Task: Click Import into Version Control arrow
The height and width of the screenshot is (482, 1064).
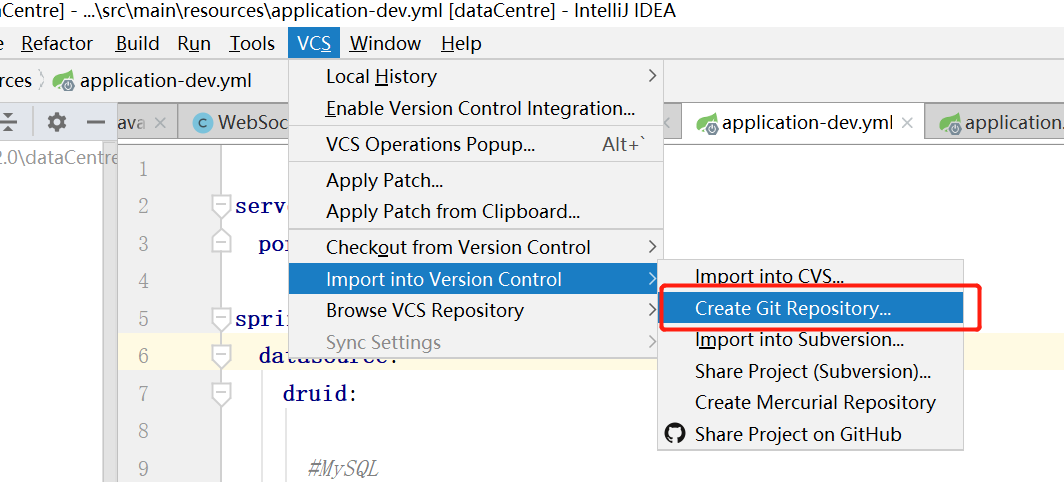Action: click(652, 279)
